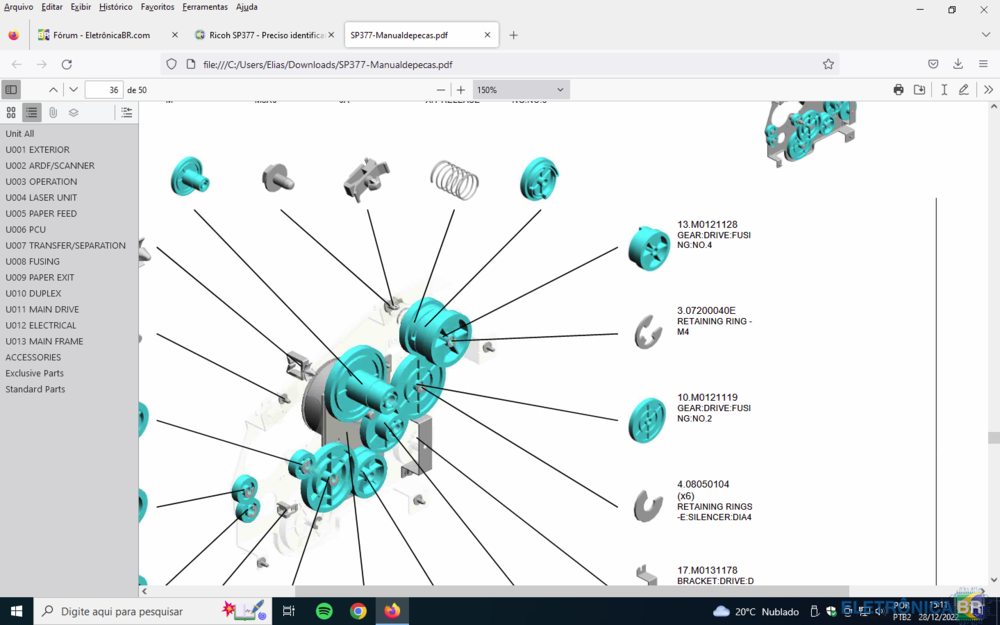Viewport: 1000px width, 625px height.
Task: Select the draw annotation pen tool
Action: coord(964,90)
